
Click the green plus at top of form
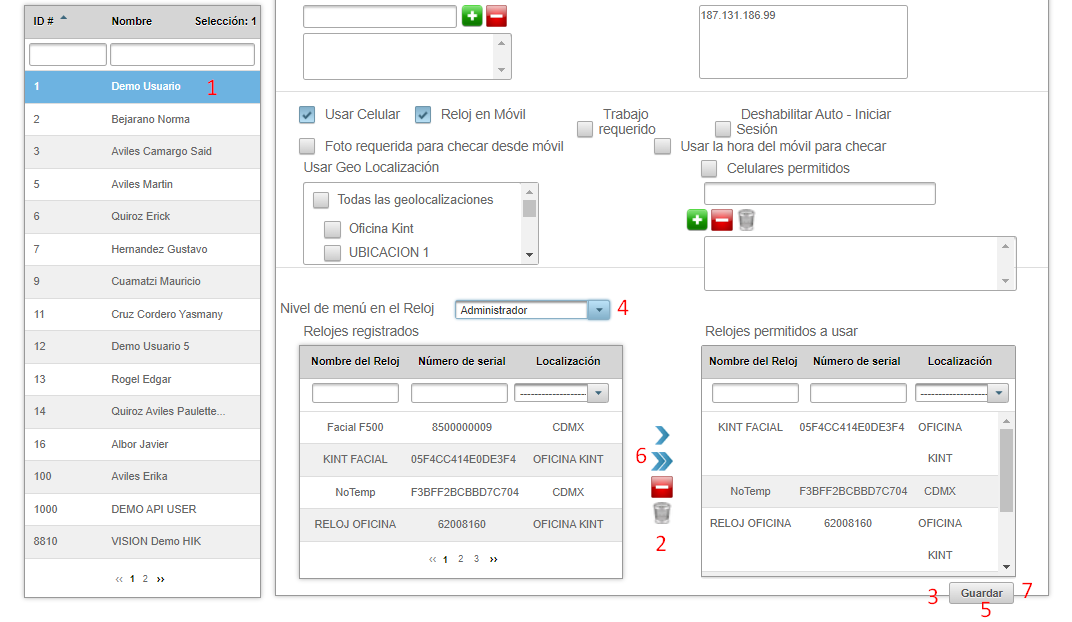point(472,16)
